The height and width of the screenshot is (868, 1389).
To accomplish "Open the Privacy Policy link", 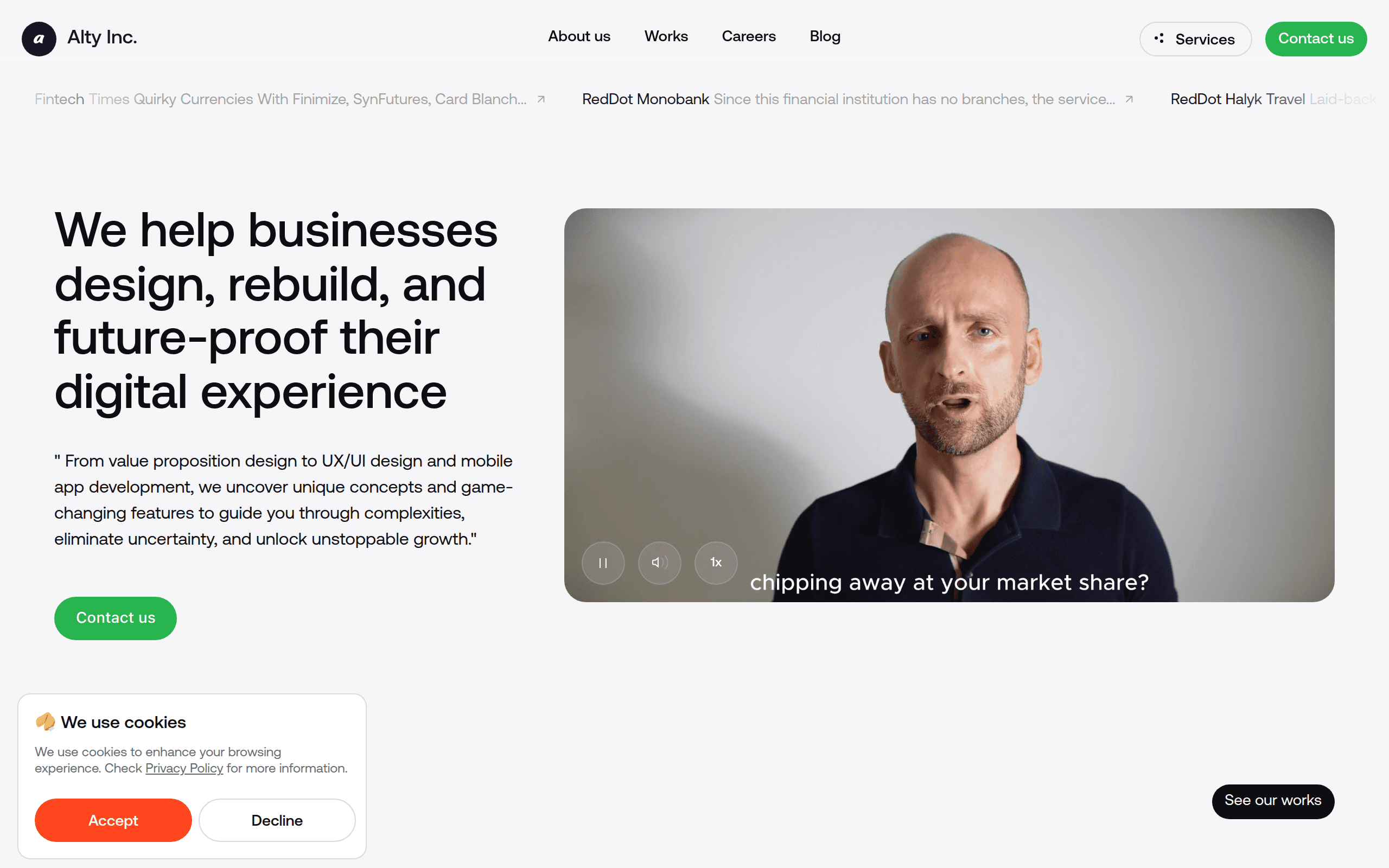I will point(184,768).
